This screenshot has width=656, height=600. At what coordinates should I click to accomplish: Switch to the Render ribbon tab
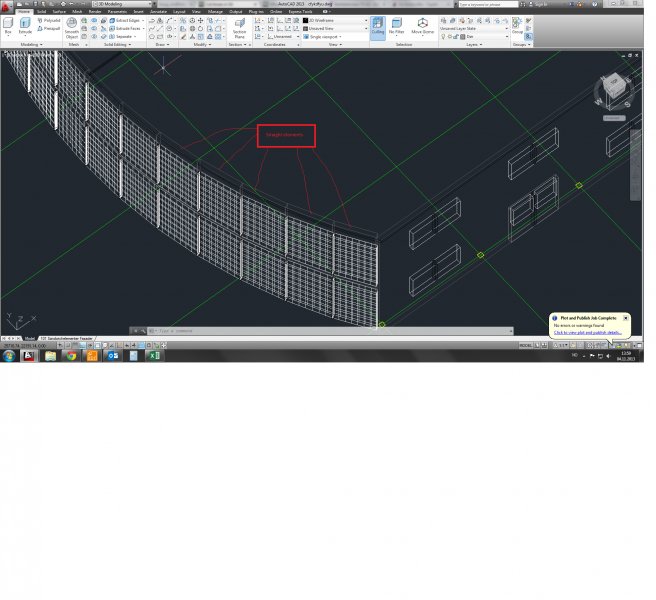(95, 11)
